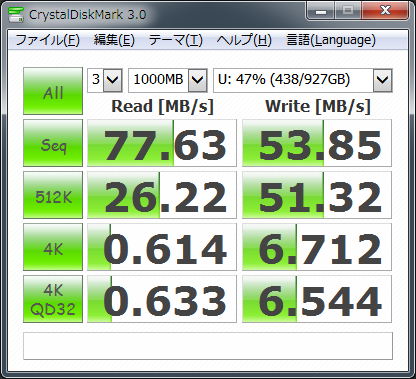Screen dimensions: 416x379
Task: Click the Read [MB/s] column header
Action: pyautogui.click(x=162, y=107)
